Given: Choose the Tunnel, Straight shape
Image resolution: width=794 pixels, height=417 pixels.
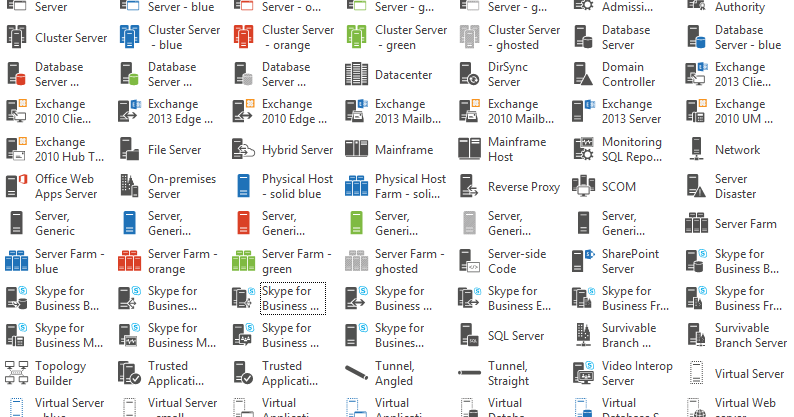Looking at the screenshot, I should pos(469,372).
